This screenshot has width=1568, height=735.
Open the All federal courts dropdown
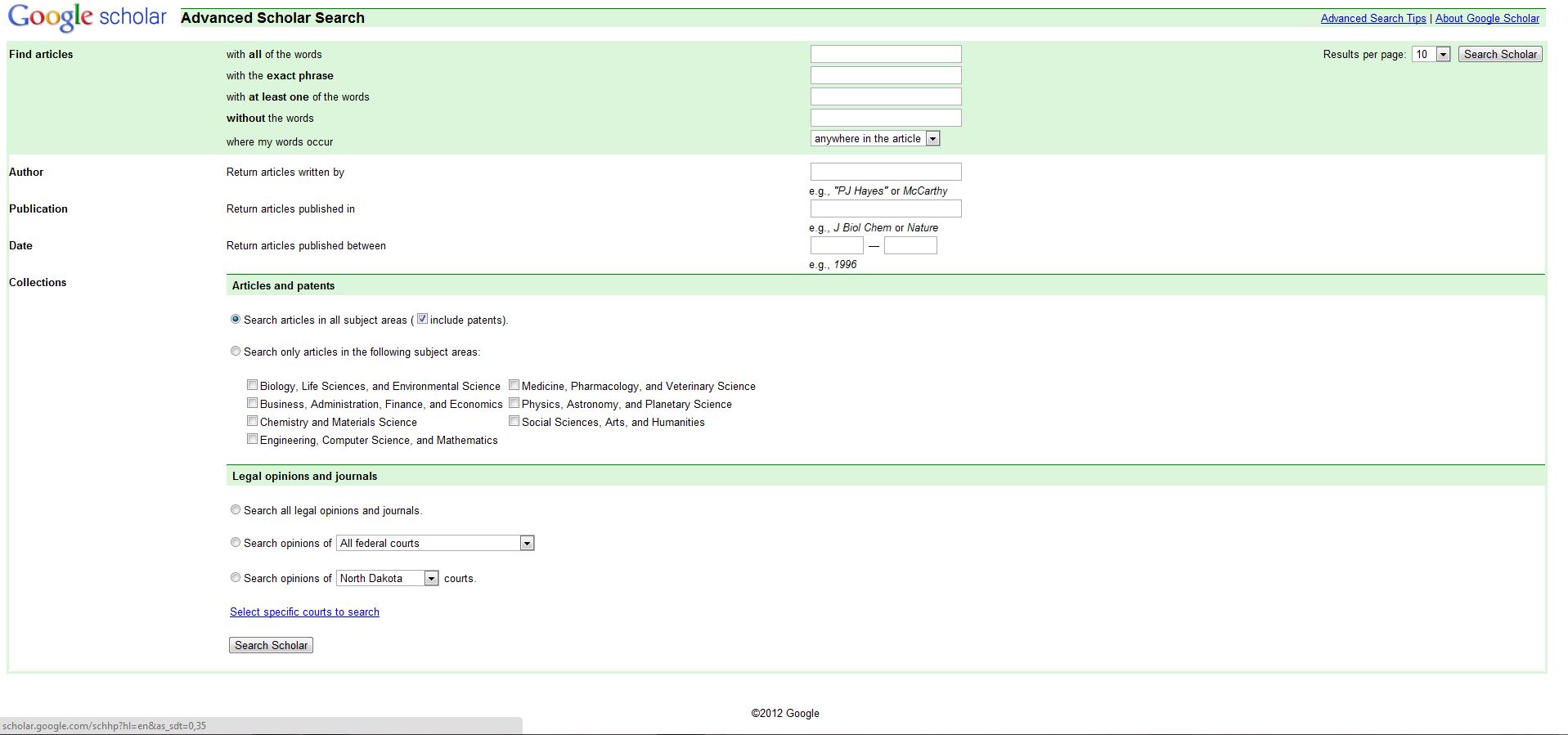coord(435,543)
